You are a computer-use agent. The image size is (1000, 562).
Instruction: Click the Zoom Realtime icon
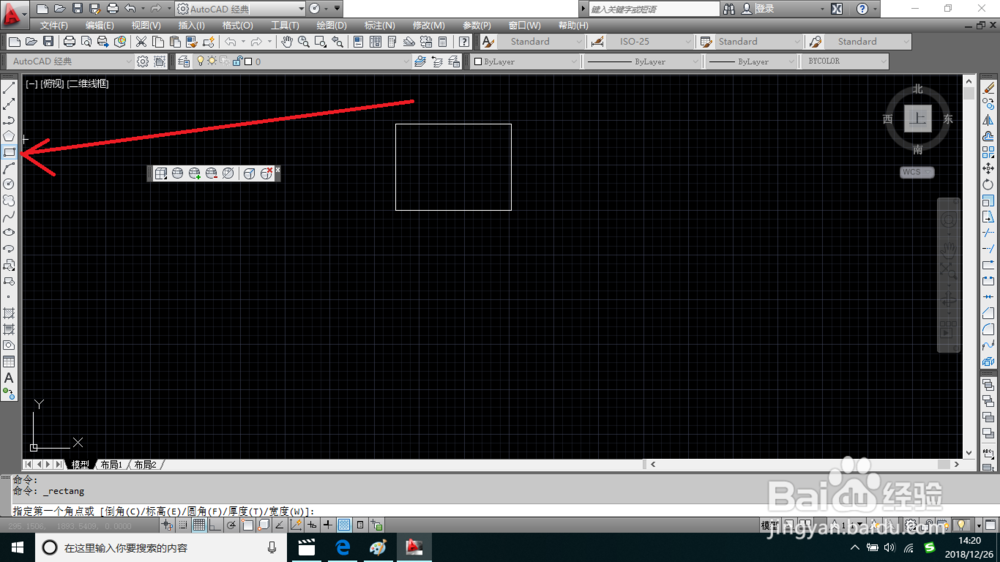(x=304, y=41)
